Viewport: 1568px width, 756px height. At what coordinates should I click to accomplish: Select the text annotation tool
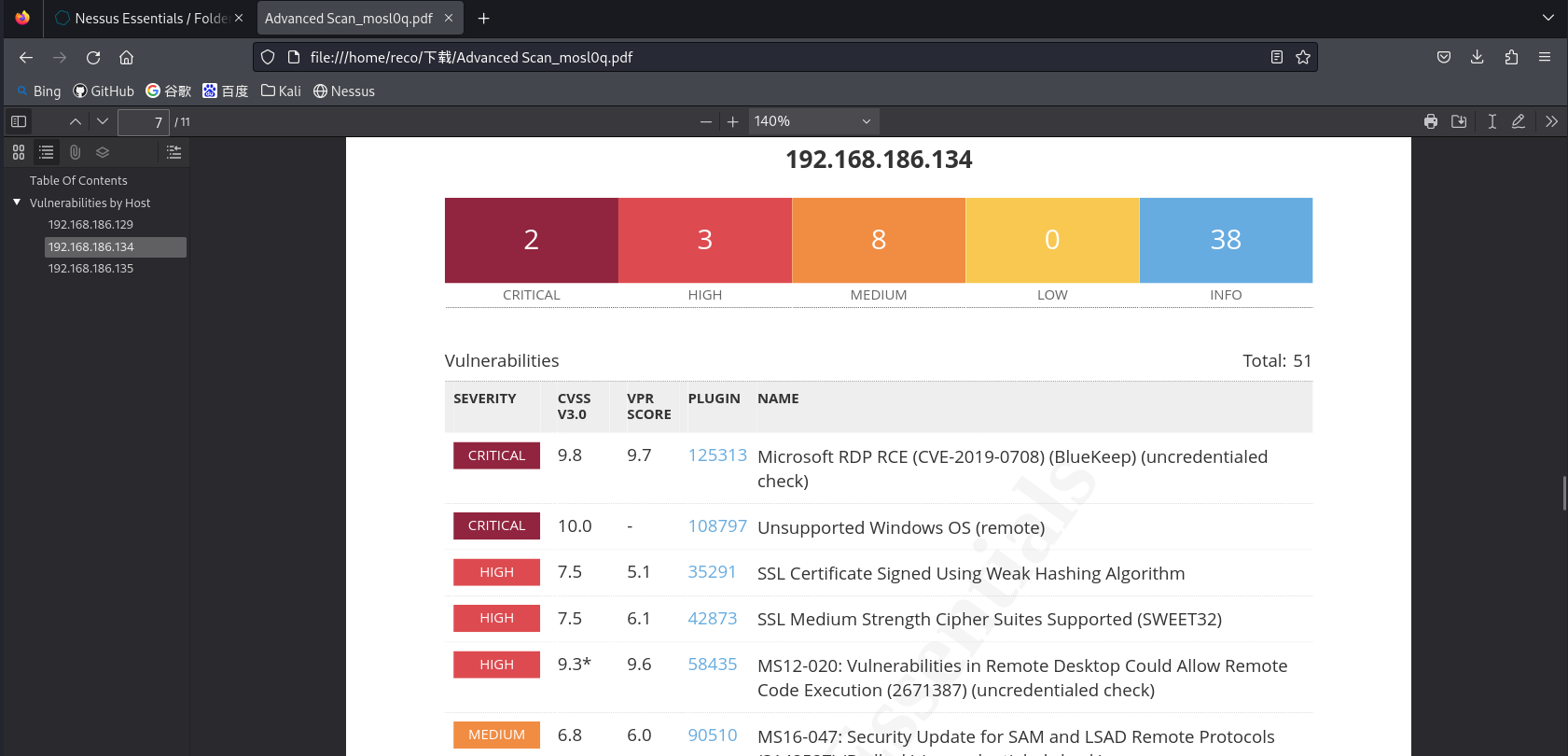1492,121
